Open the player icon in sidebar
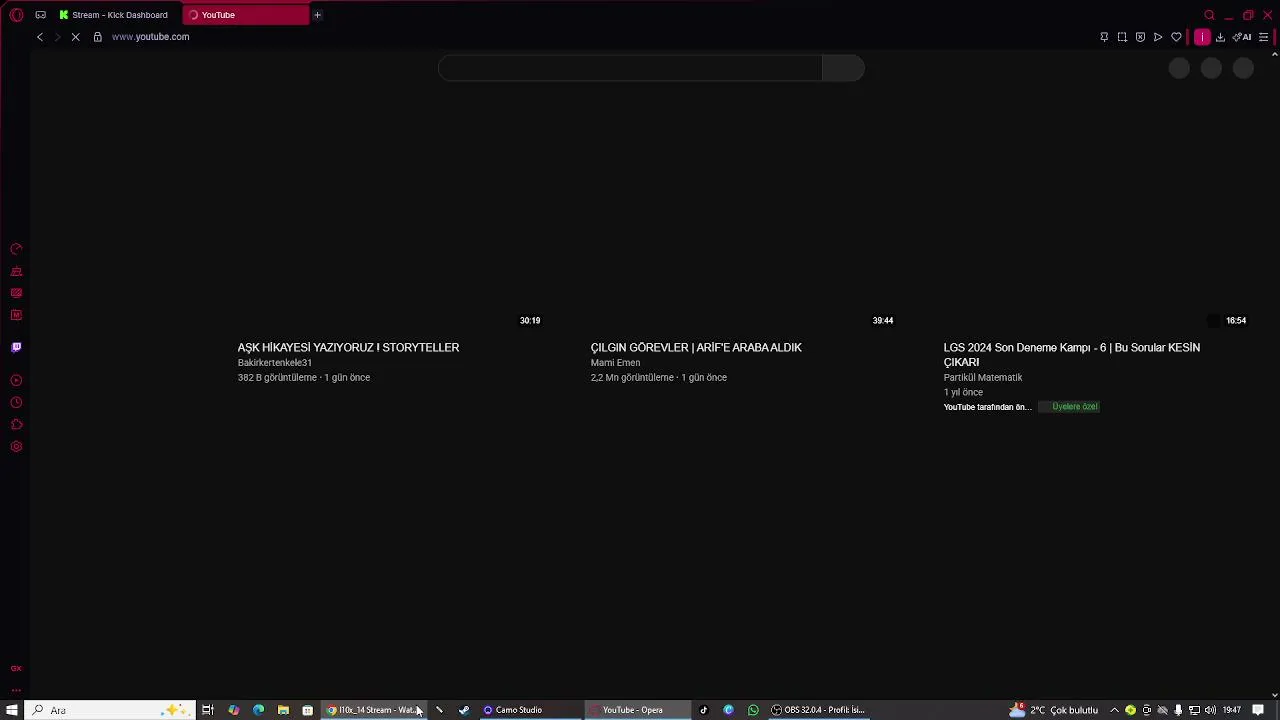 pyautogui.click(x=16, y=380)
